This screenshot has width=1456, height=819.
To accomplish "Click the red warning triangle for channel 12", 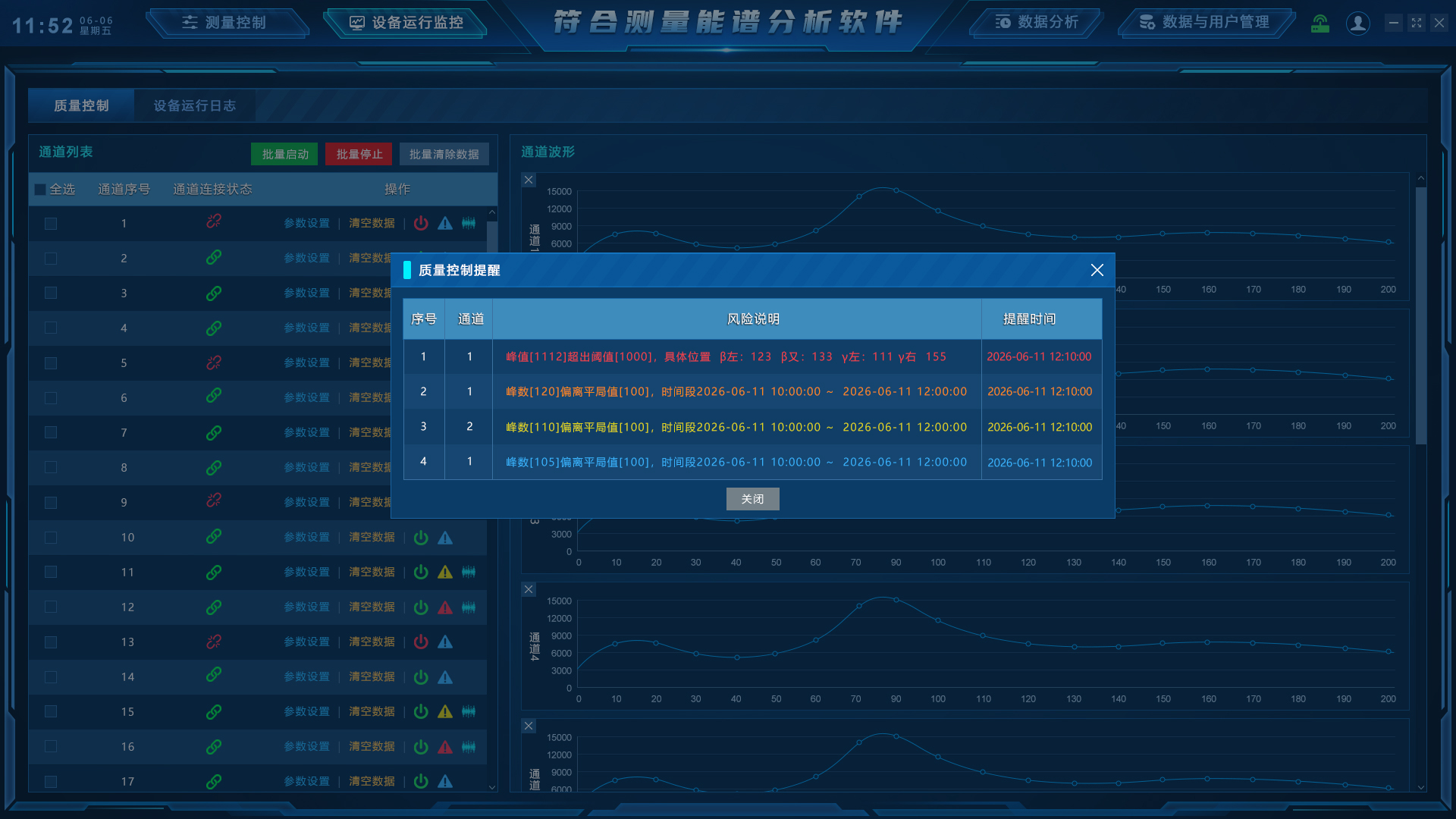I will pyautogui.click(x=445, y=607).
